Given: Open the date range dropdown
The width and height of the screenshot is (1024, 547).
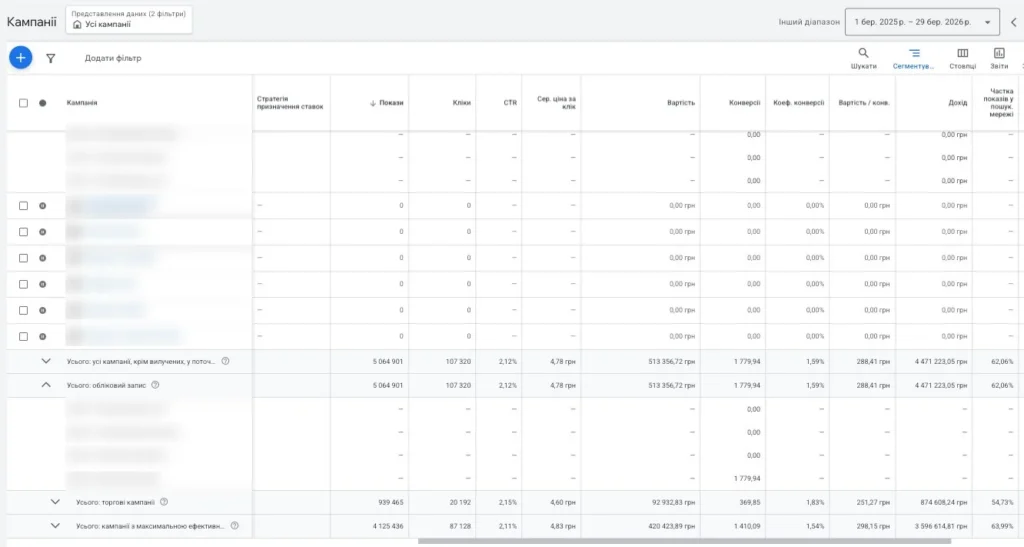Looking at the screenshot, I should tap(922, 22).
